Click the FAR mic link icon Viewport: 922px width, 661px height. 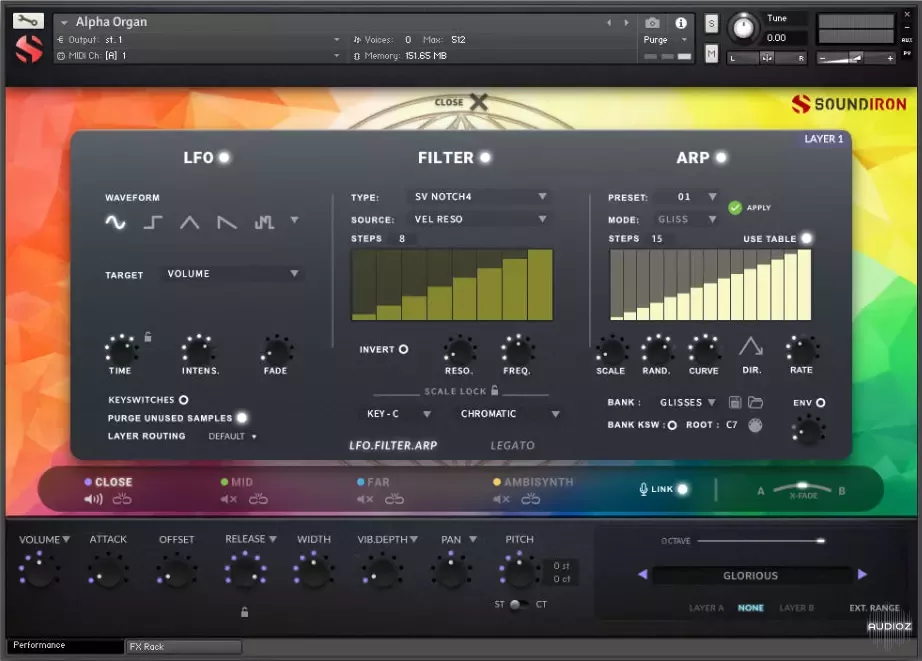(395, 499)
